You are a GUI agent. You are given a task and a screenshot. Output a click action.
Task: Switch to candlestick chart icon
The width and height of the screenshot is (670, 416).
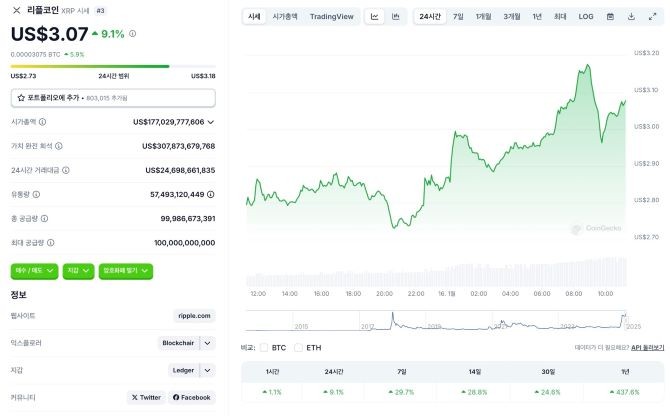(x=396, y=17)
